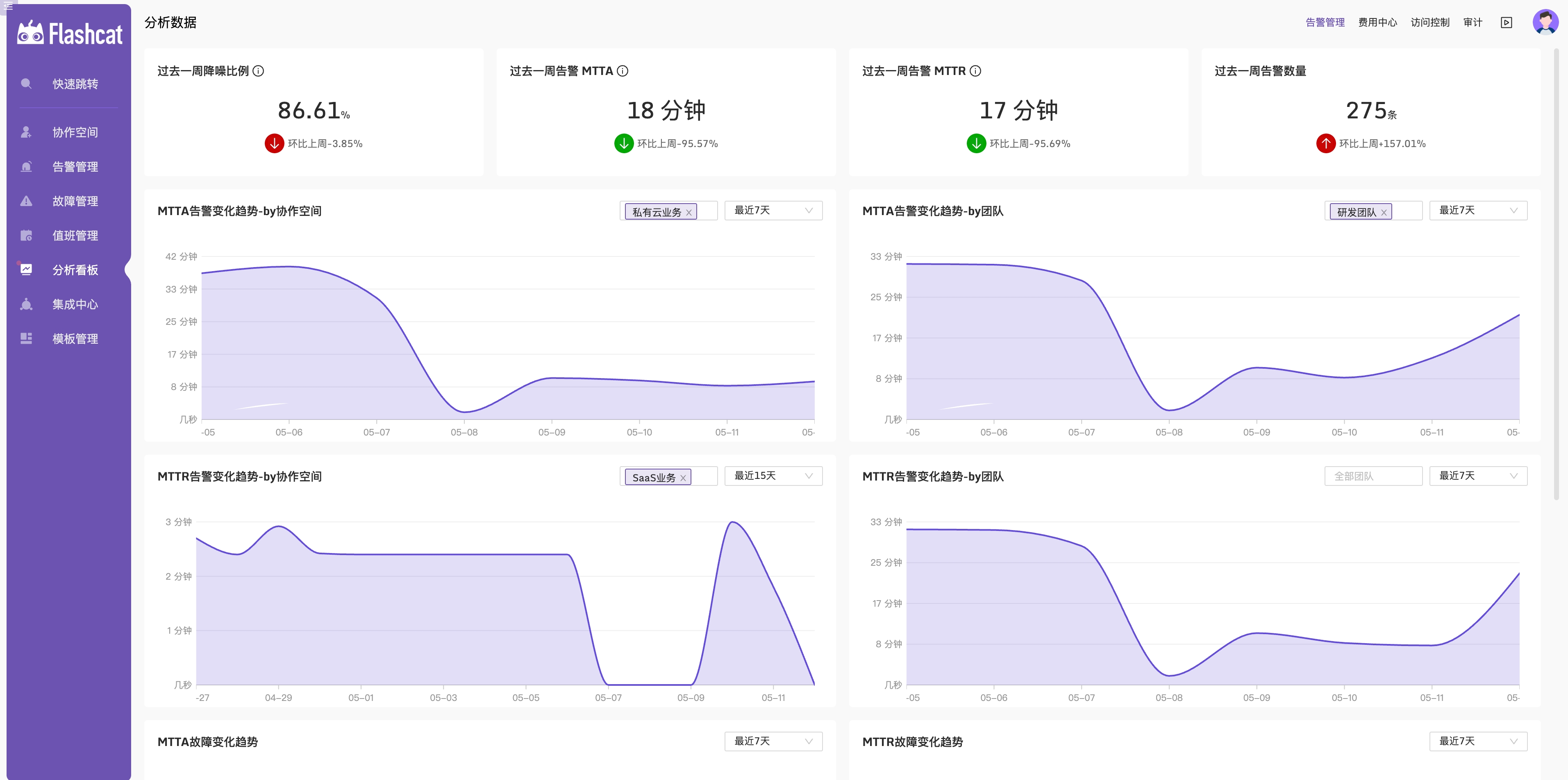This screenshot has width=1568, height=780.
Task: Remove the 私有云业务 filter tag
Action: click(689, 212)
